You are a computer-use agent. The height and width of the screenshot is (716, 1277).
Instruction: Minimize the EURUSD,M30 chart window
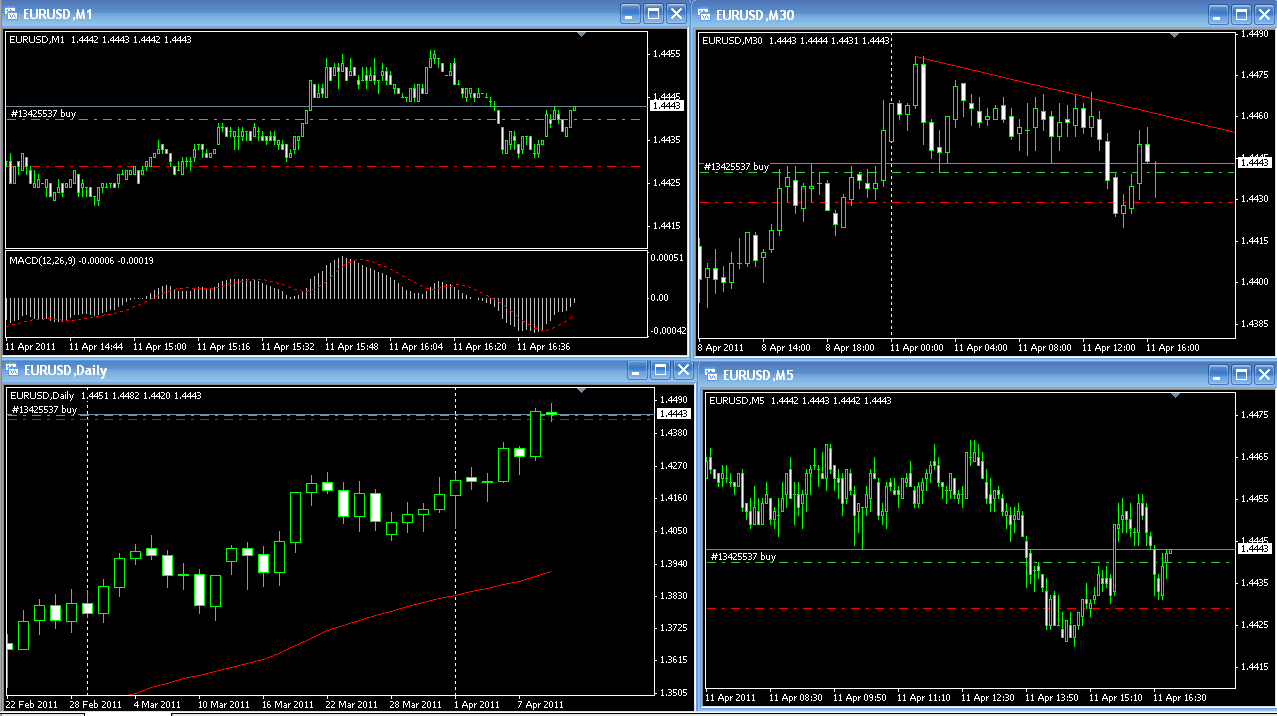(x=1218, y=14)
